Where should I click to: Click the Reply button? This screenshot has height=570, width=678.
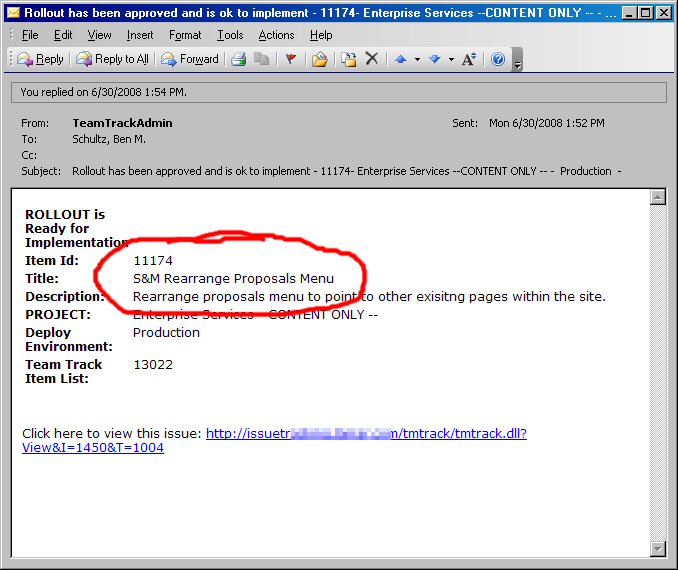(x=41, y=60)
